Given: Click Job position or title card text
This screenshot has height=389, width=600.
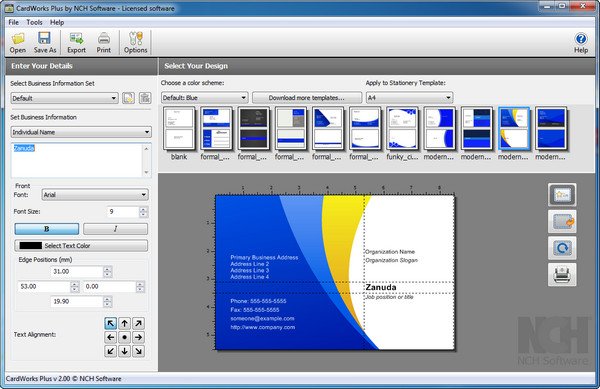Looking at the screenshot, I should pyautogui.click(x=389, y=297).
